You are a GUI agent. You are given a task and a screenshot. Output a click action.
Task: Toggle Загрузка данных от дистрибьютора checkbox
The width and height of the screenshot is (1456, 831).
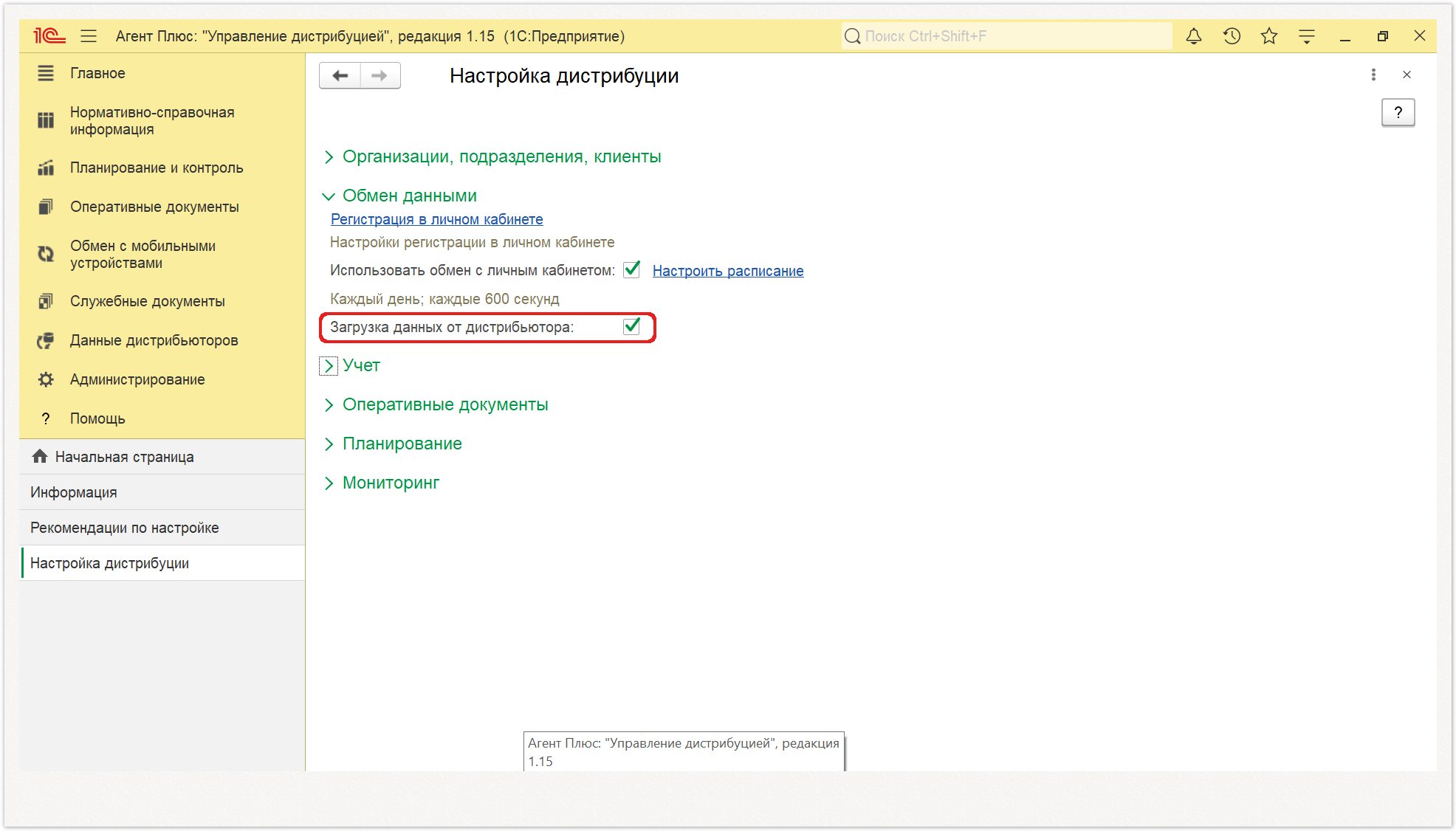(632, 326)
